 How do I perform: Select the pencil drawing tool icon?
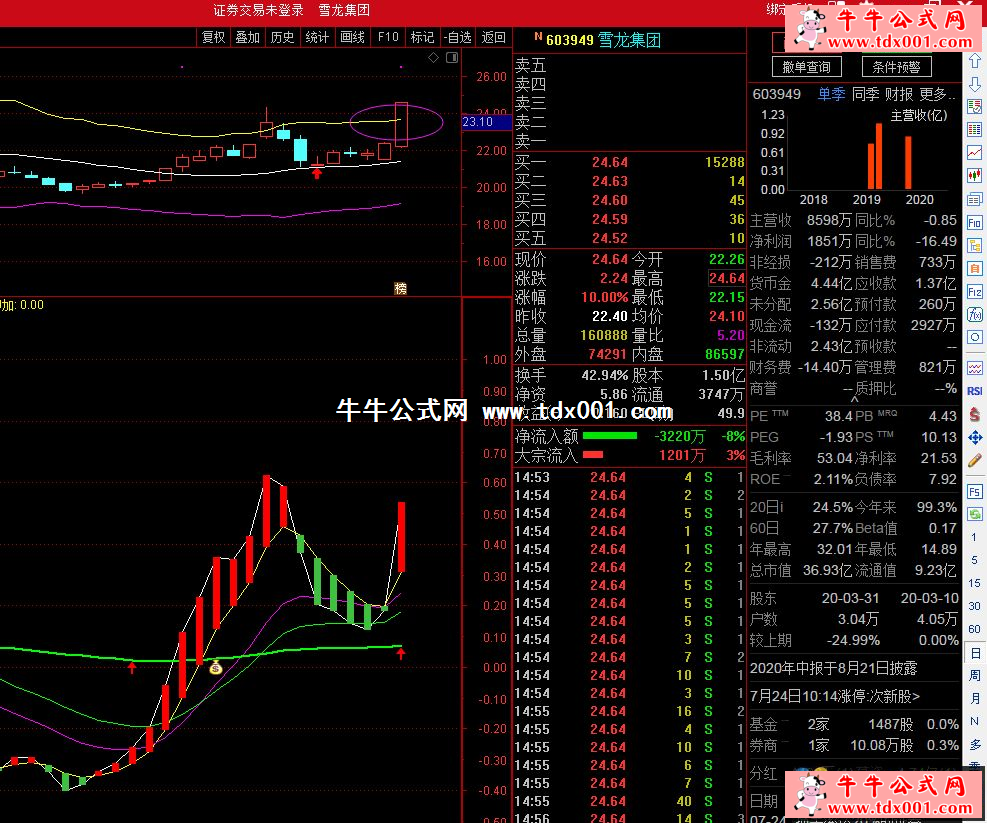pos(974,460)
